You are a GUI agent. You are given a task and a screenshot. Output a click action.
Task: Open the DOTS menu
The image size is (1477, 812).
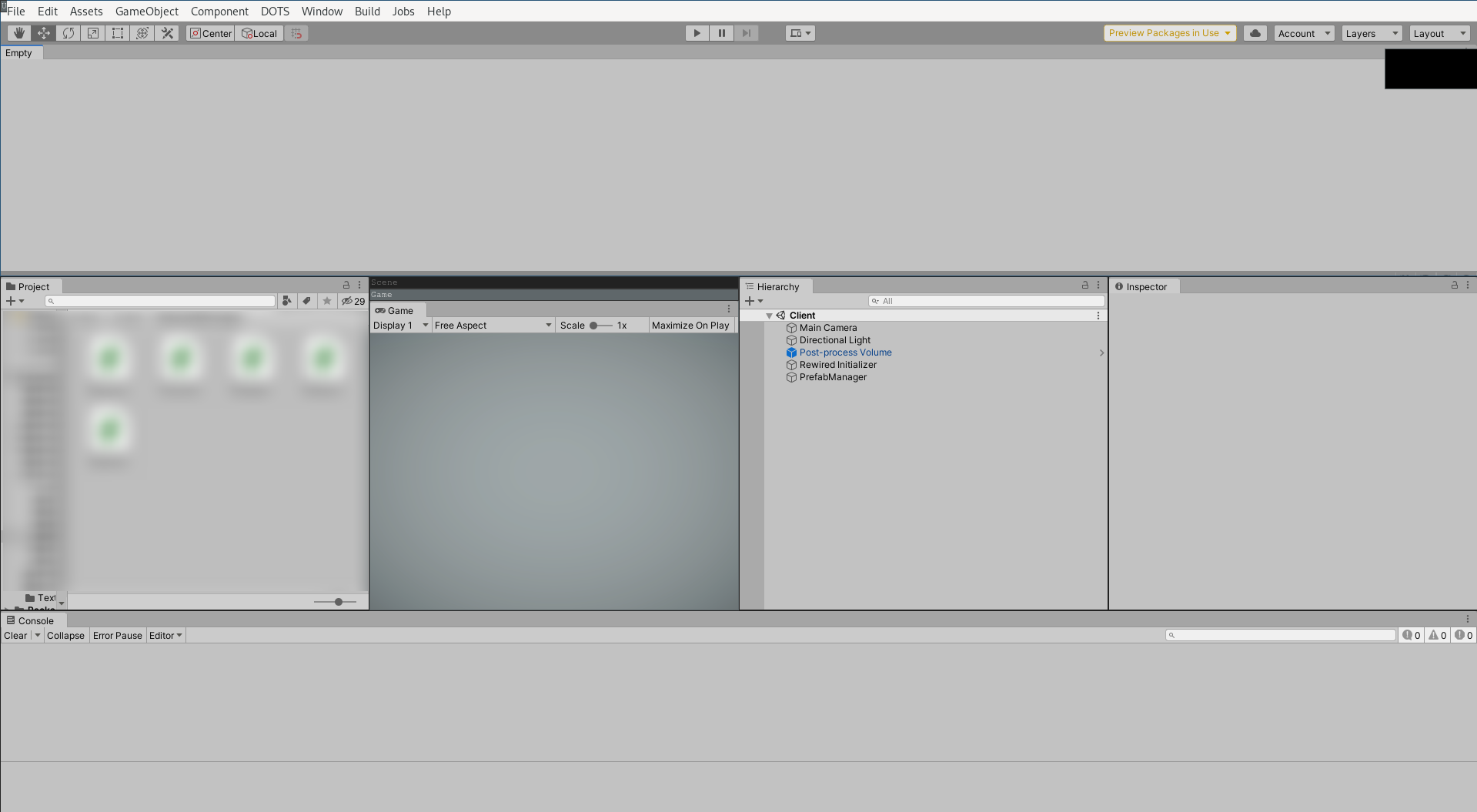click(275, 12)
